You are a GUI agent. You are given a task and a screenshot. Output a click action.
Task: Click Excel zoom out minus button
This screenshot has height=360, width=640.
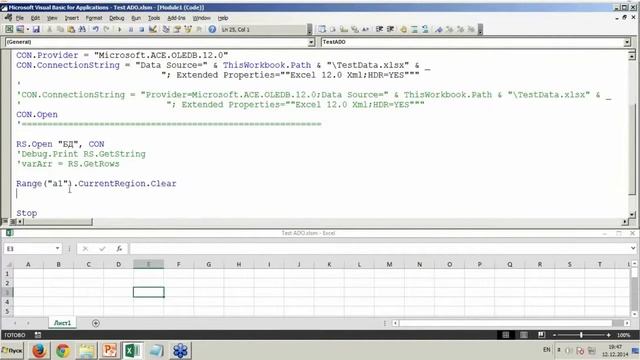554,335
